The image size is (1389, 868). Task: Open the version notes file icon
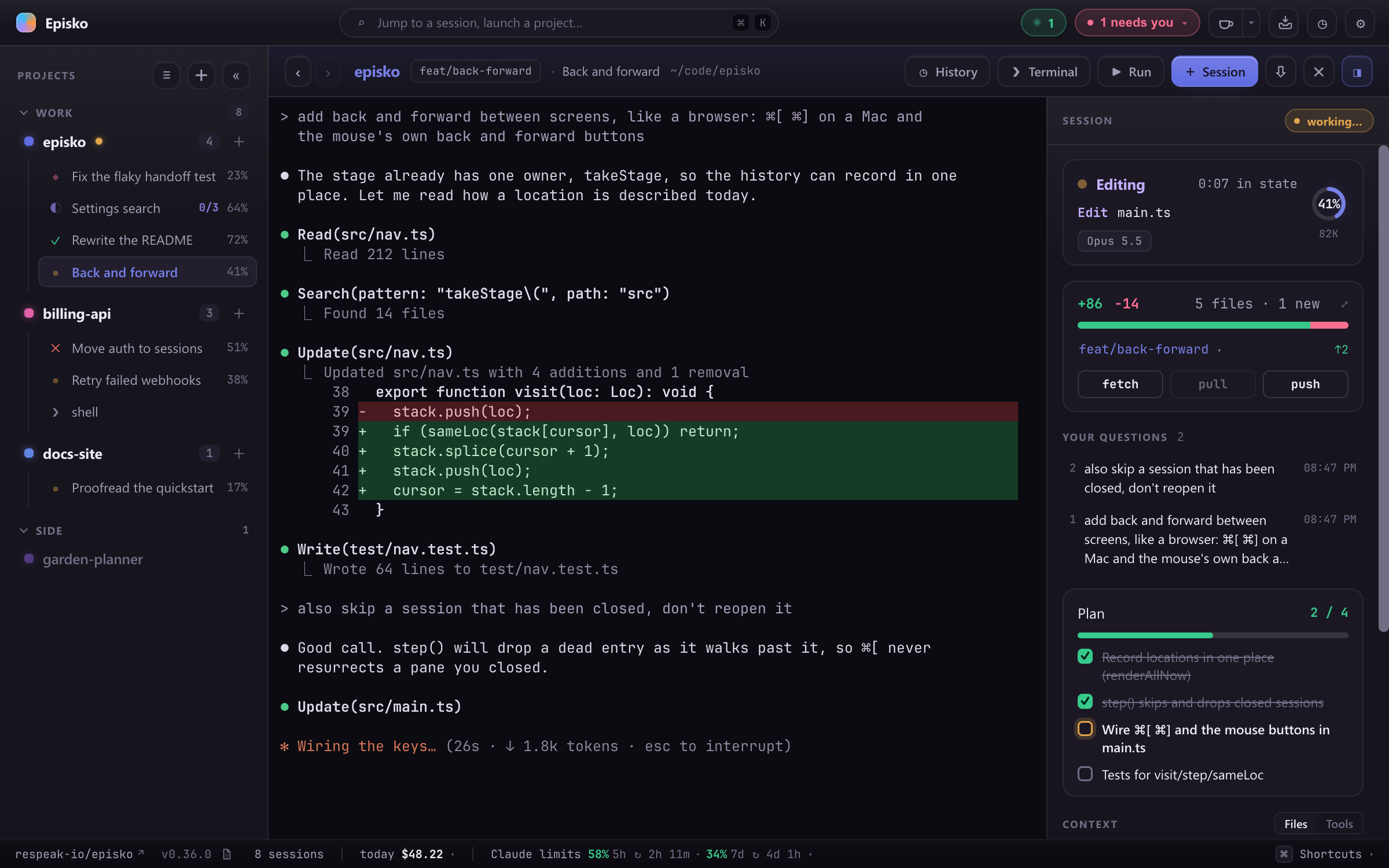click(227, 854)
